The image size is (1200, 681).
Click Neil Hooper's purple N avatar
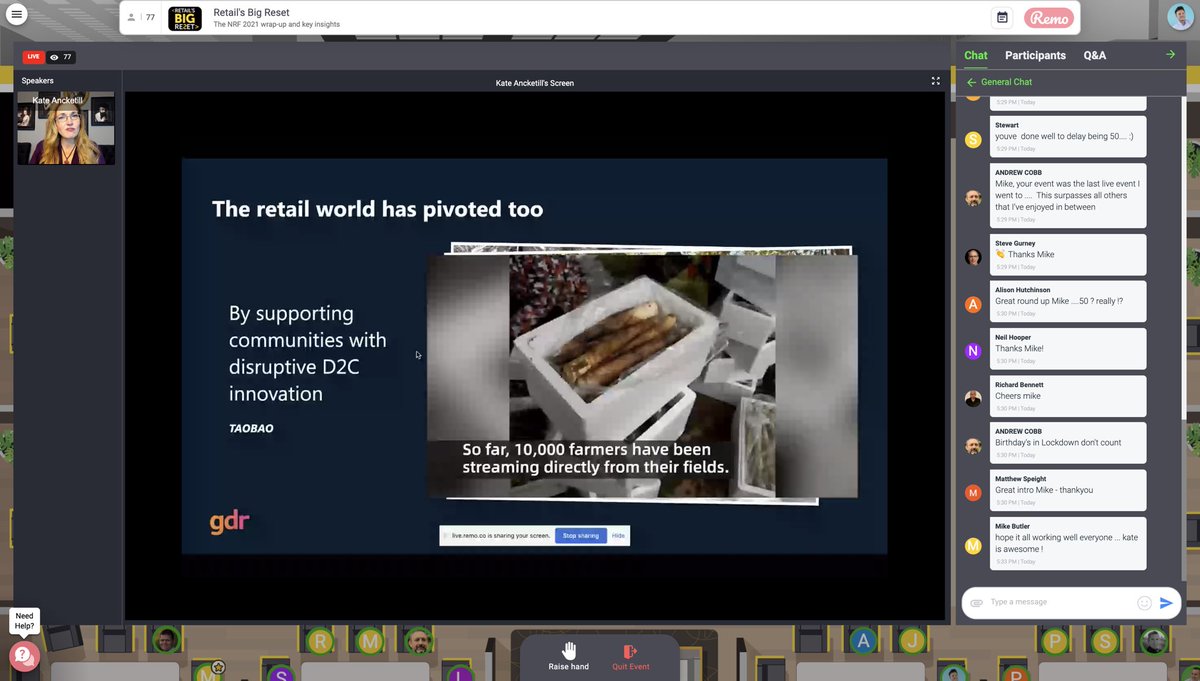(973, 351)
